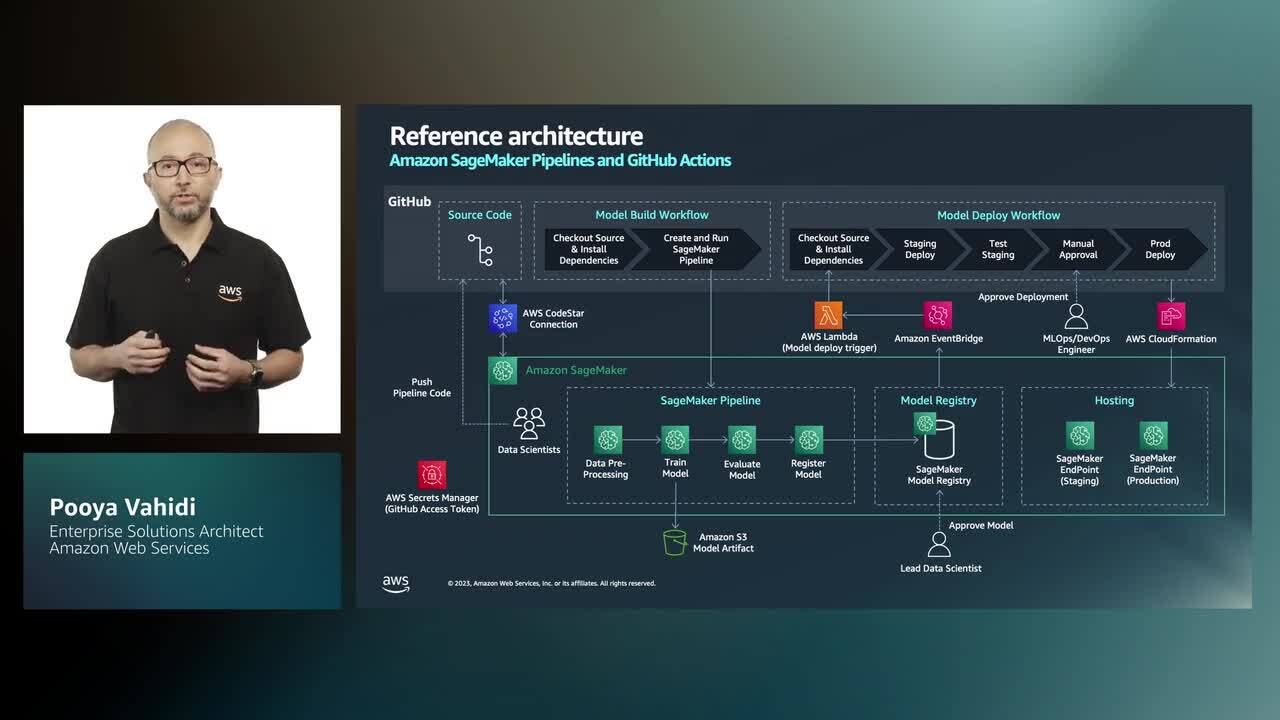Screen dimensions: 1280x720
Task: Select the AWS CodeStar Connection icon
Action: coord(502,318)
